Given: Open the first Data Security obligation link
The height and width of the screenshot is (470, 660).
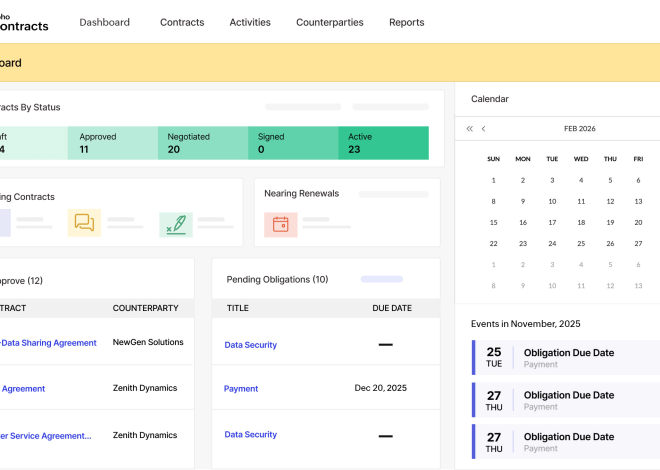Looking at the screenshot, I should point(250,345).
